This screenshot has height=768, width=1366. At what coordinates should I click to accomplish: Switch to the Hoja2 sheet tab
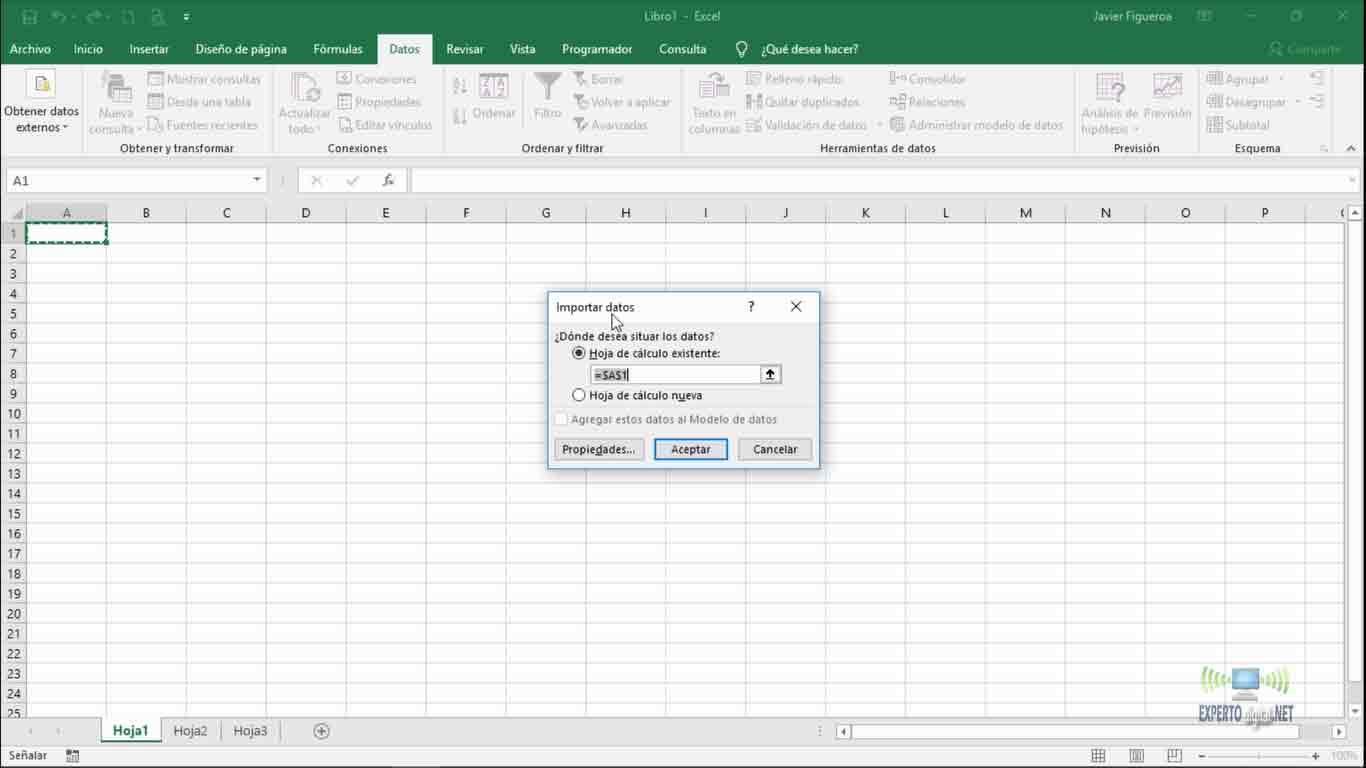(x=190, y=731)
